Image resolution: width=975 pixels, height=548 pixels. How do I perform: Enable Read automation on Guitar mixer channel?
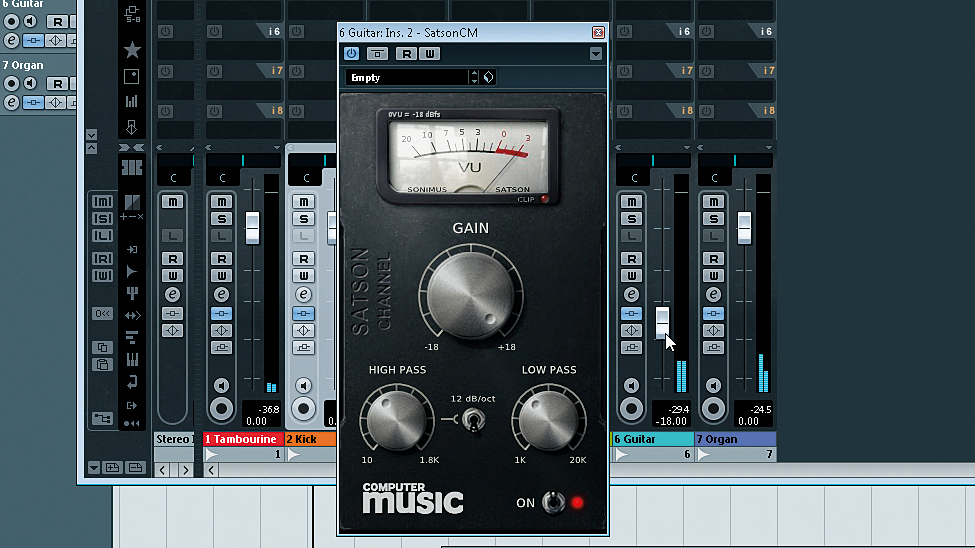pos(631,259)
